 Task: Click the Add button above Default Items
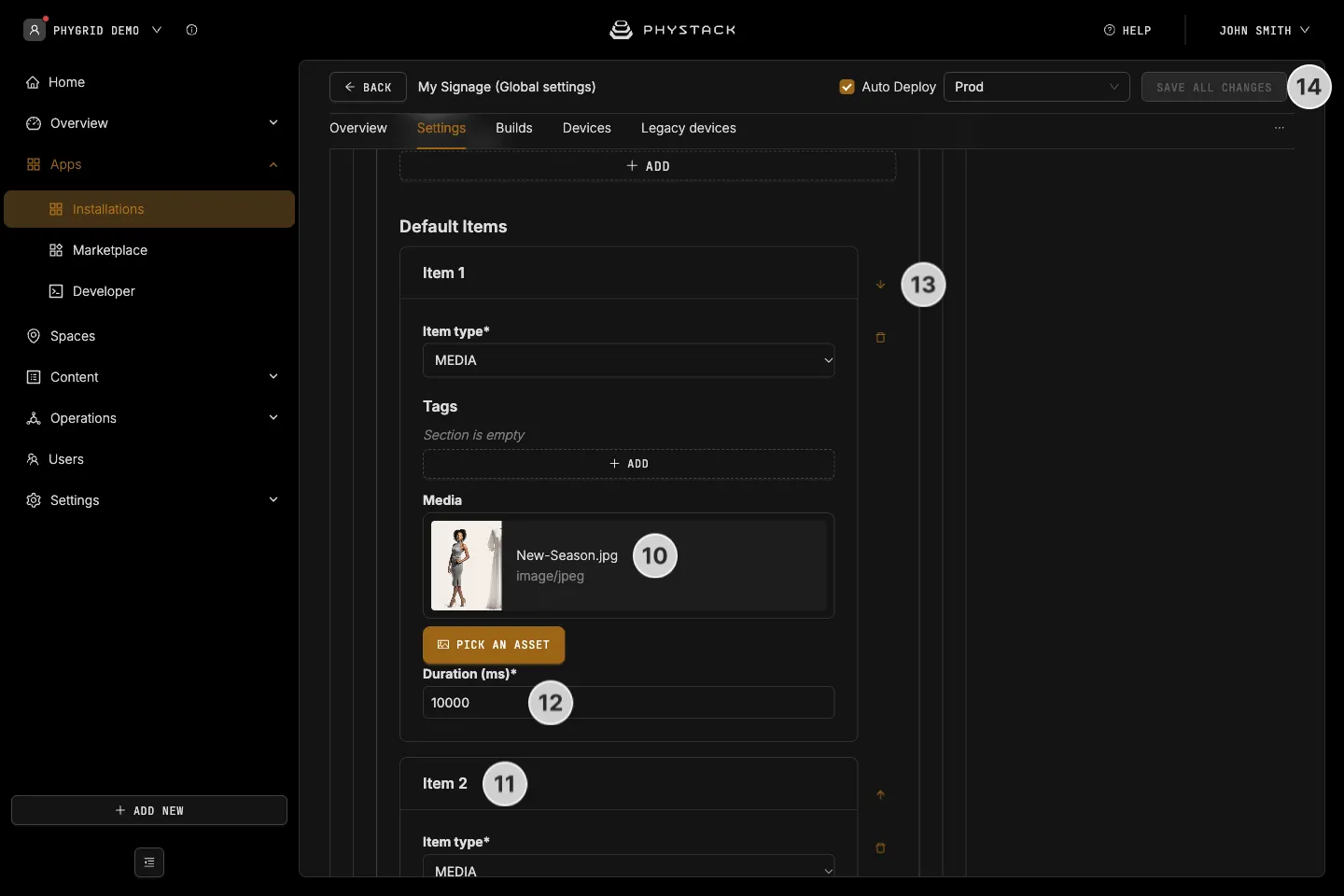pyautogui.click(x=648, y=166)
